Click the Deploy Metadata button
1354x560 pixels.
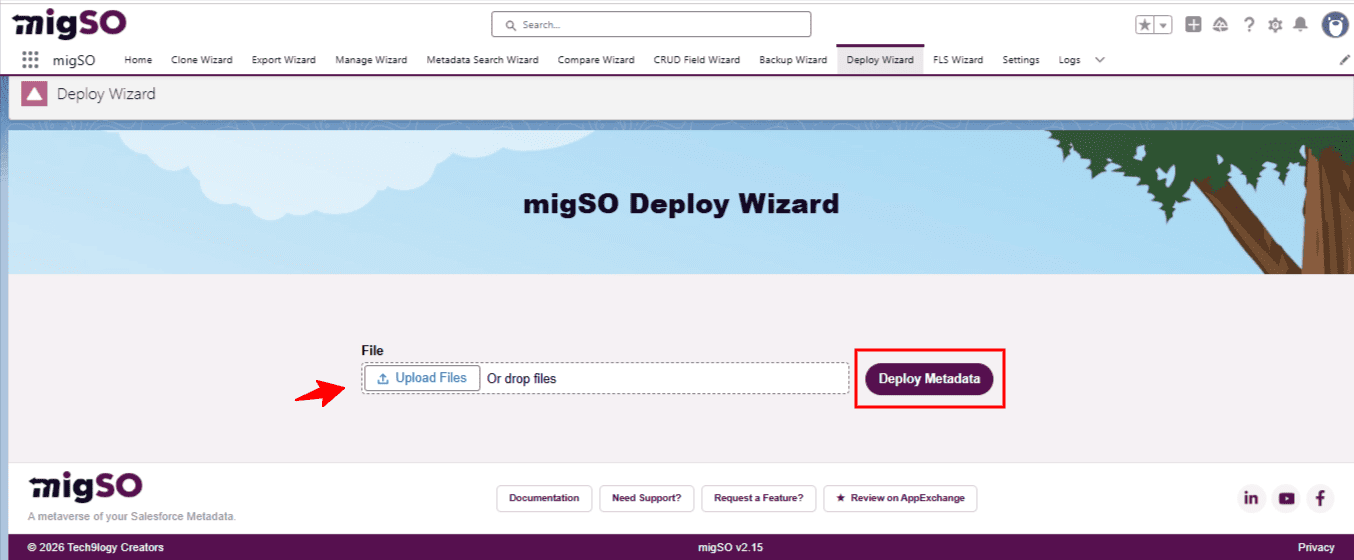click(x=929, y=379)
